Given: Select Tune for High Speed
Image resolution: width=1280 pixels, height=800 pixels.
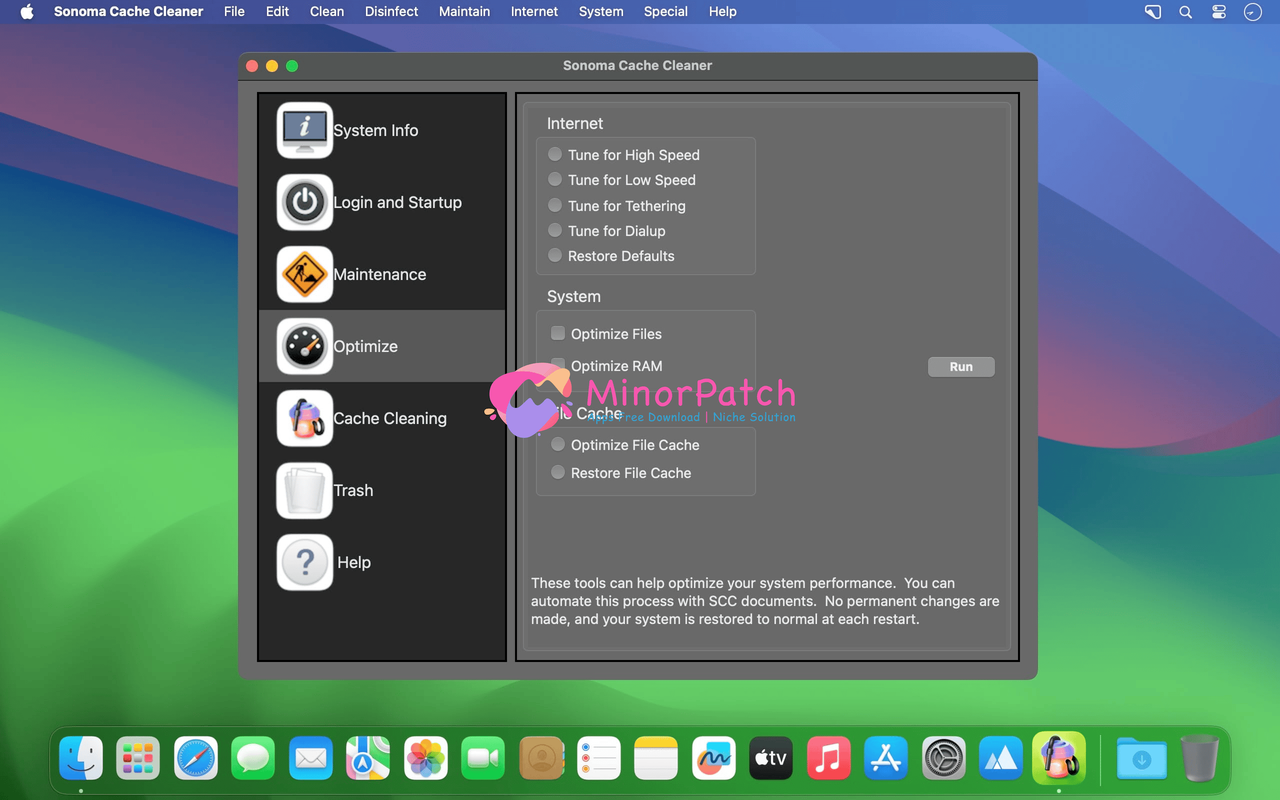Looking at the screenshot, I should tap(555, 154).
